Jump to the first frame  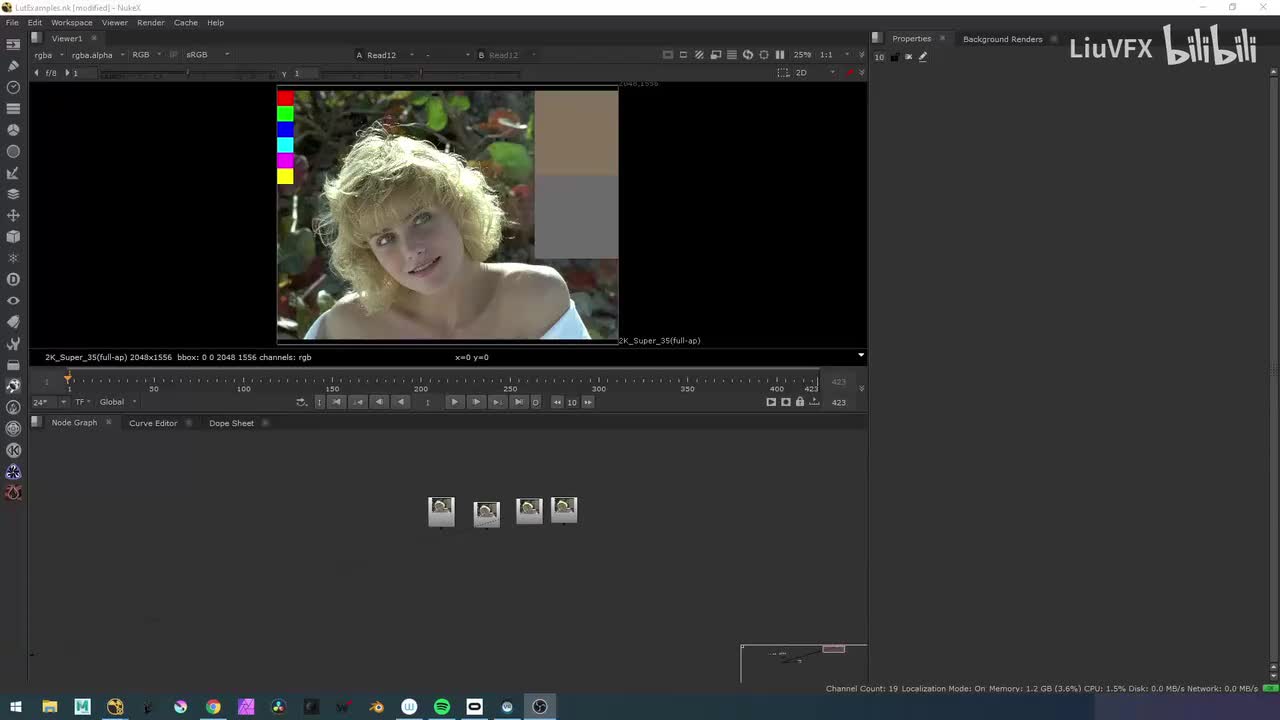click(x=336, y=402)
